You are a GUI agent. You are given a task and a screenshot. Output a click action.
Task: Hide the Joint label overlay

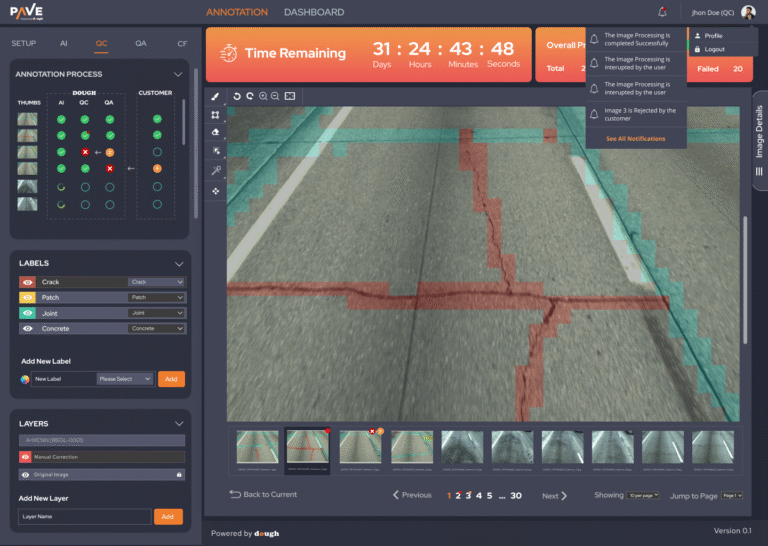point(28,313)
